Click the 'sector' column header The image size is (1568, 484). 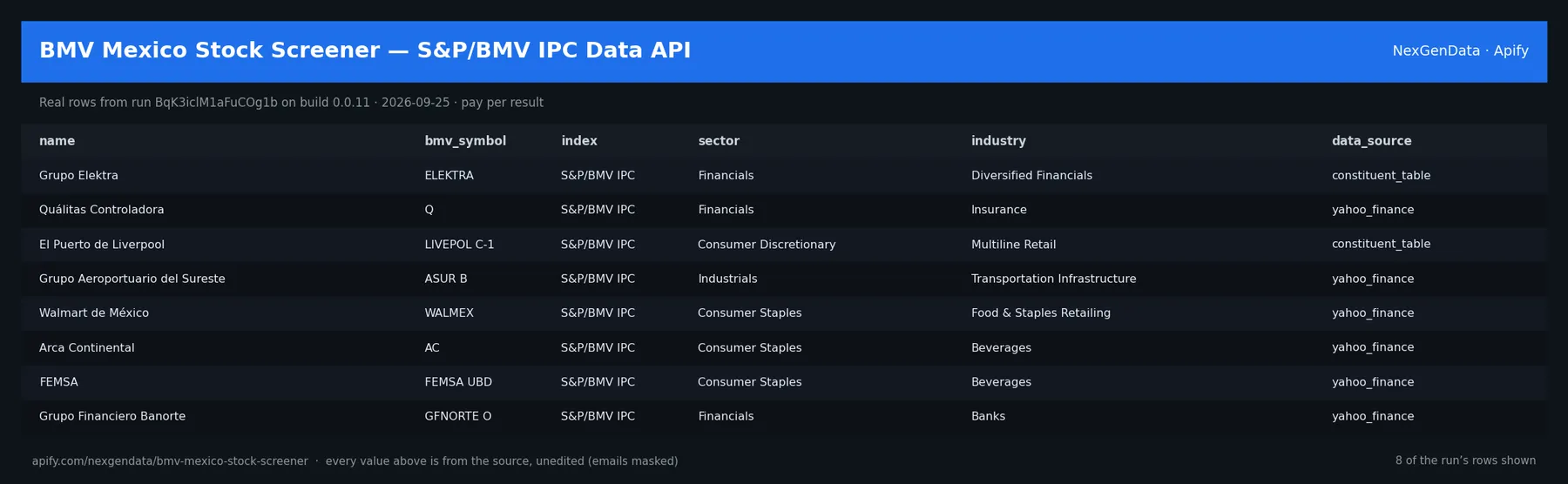pos(719,141)
